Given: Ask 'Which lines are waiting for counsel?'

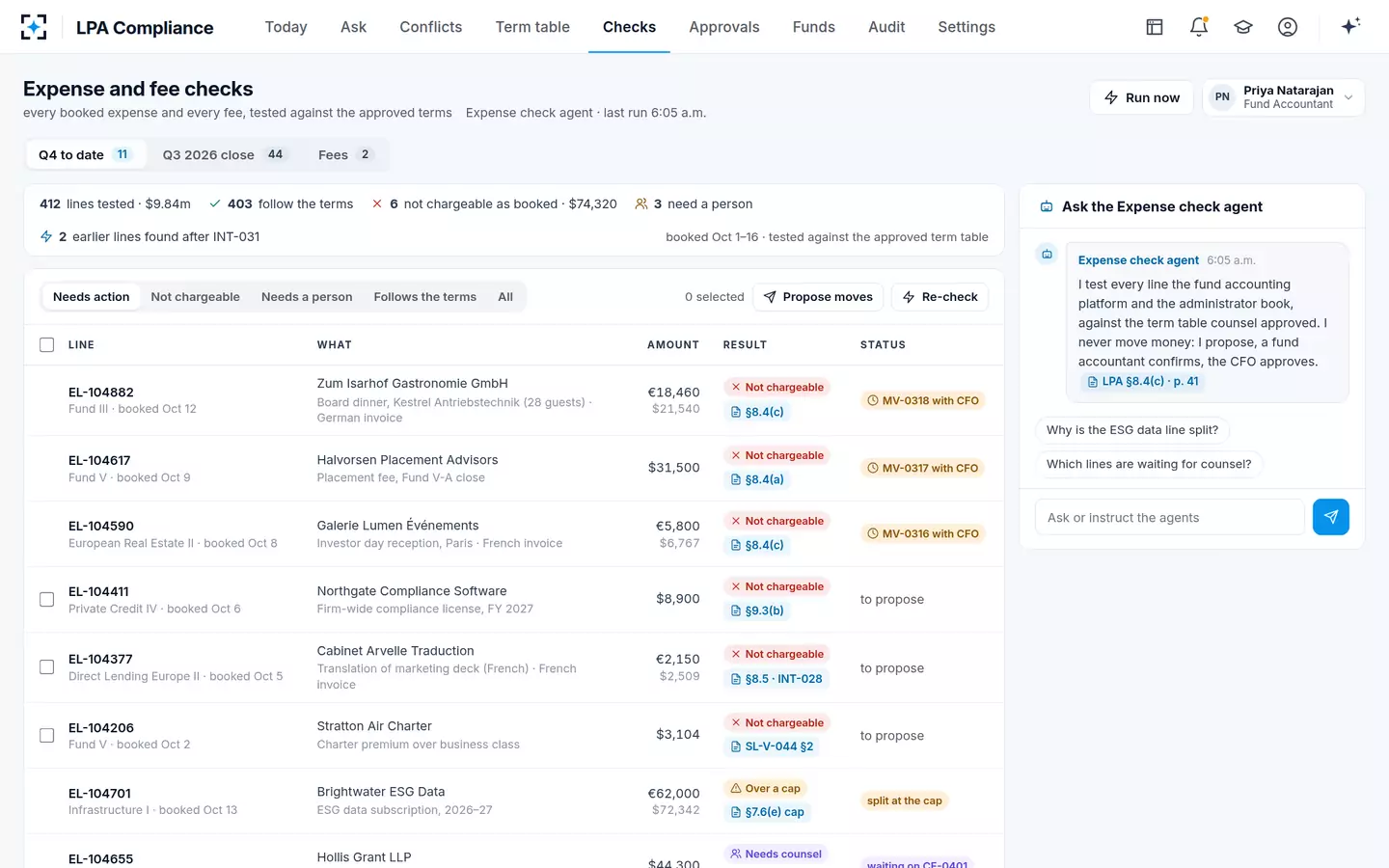Looking at the screenshot, I should 1149,464.
